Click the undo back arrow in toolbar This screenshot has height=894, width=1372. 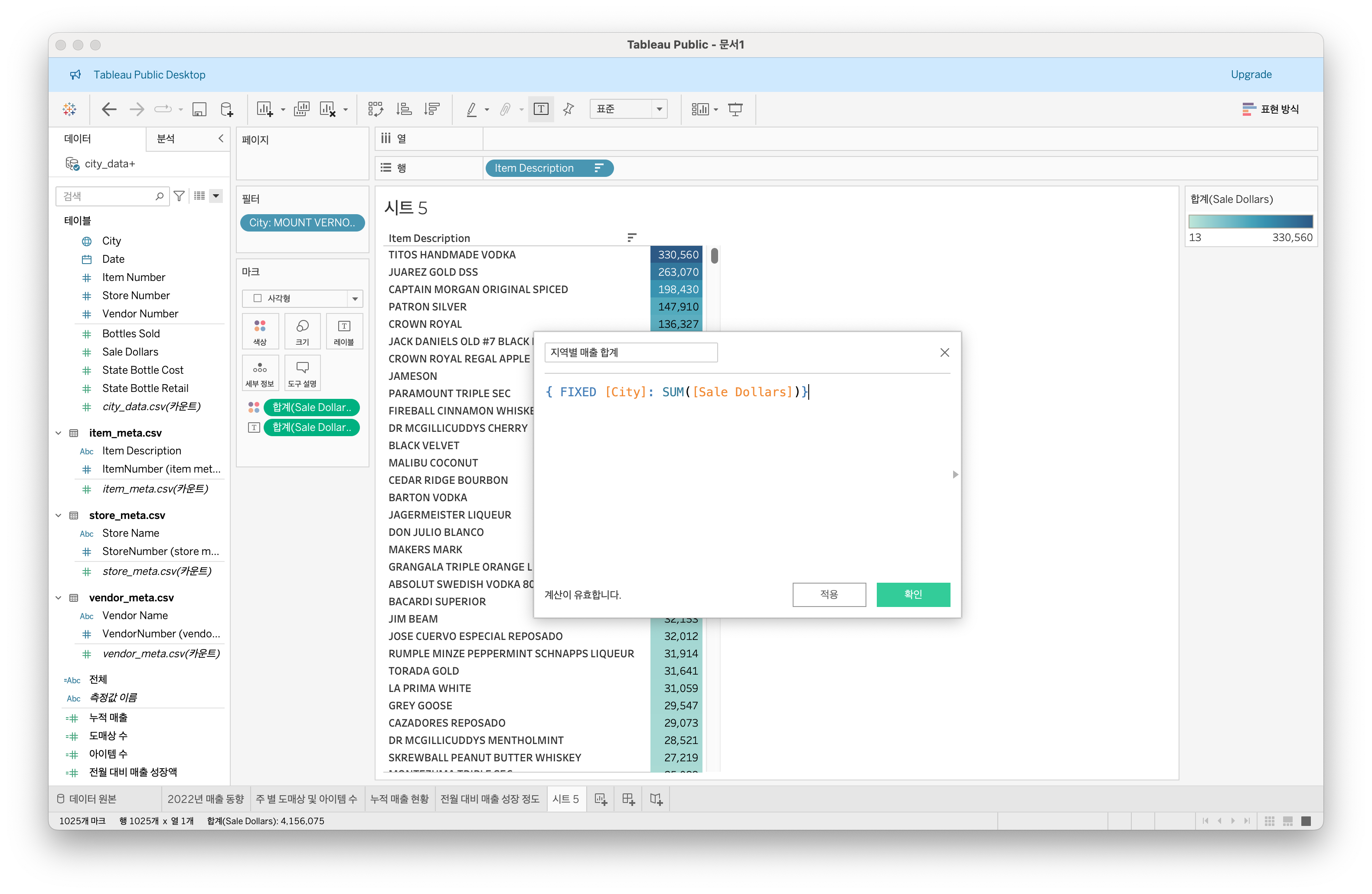108,109
